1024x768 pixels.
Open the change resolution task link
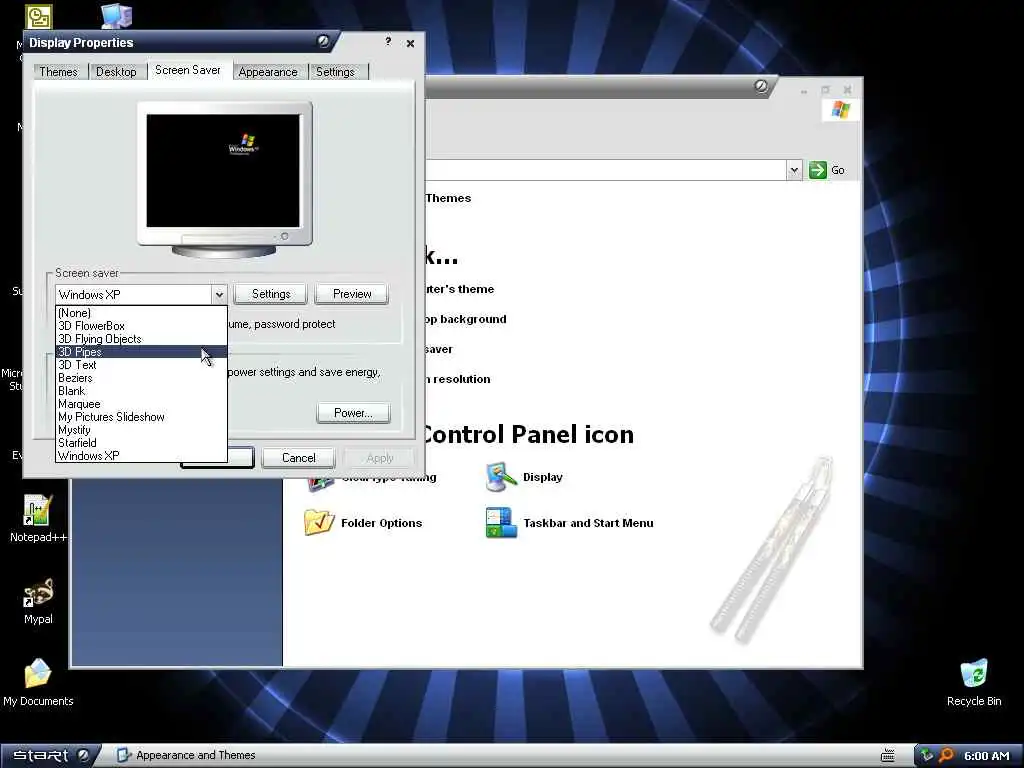point(457,379)
